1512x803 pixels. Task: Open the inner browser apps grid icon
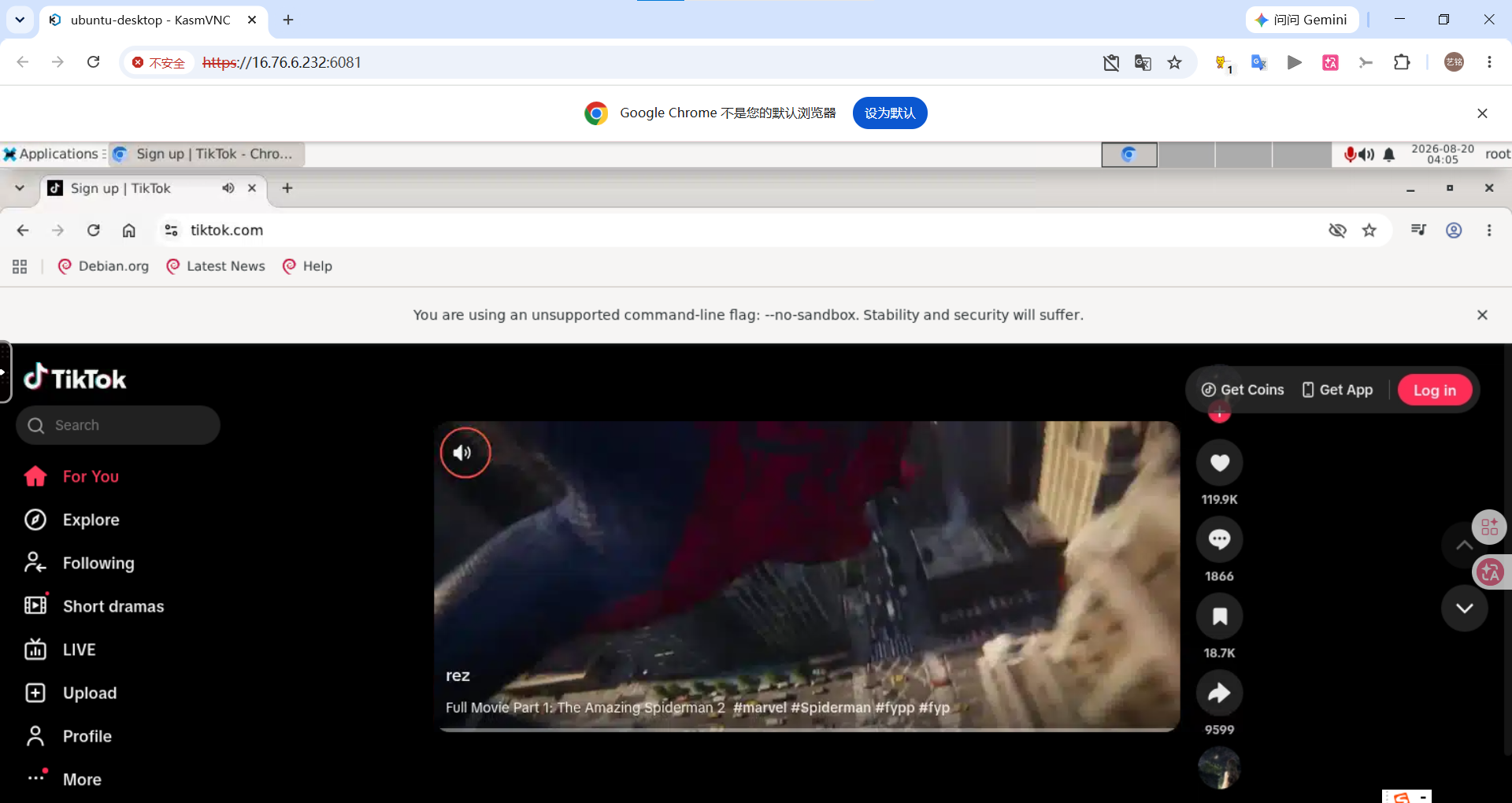point(20,266)
